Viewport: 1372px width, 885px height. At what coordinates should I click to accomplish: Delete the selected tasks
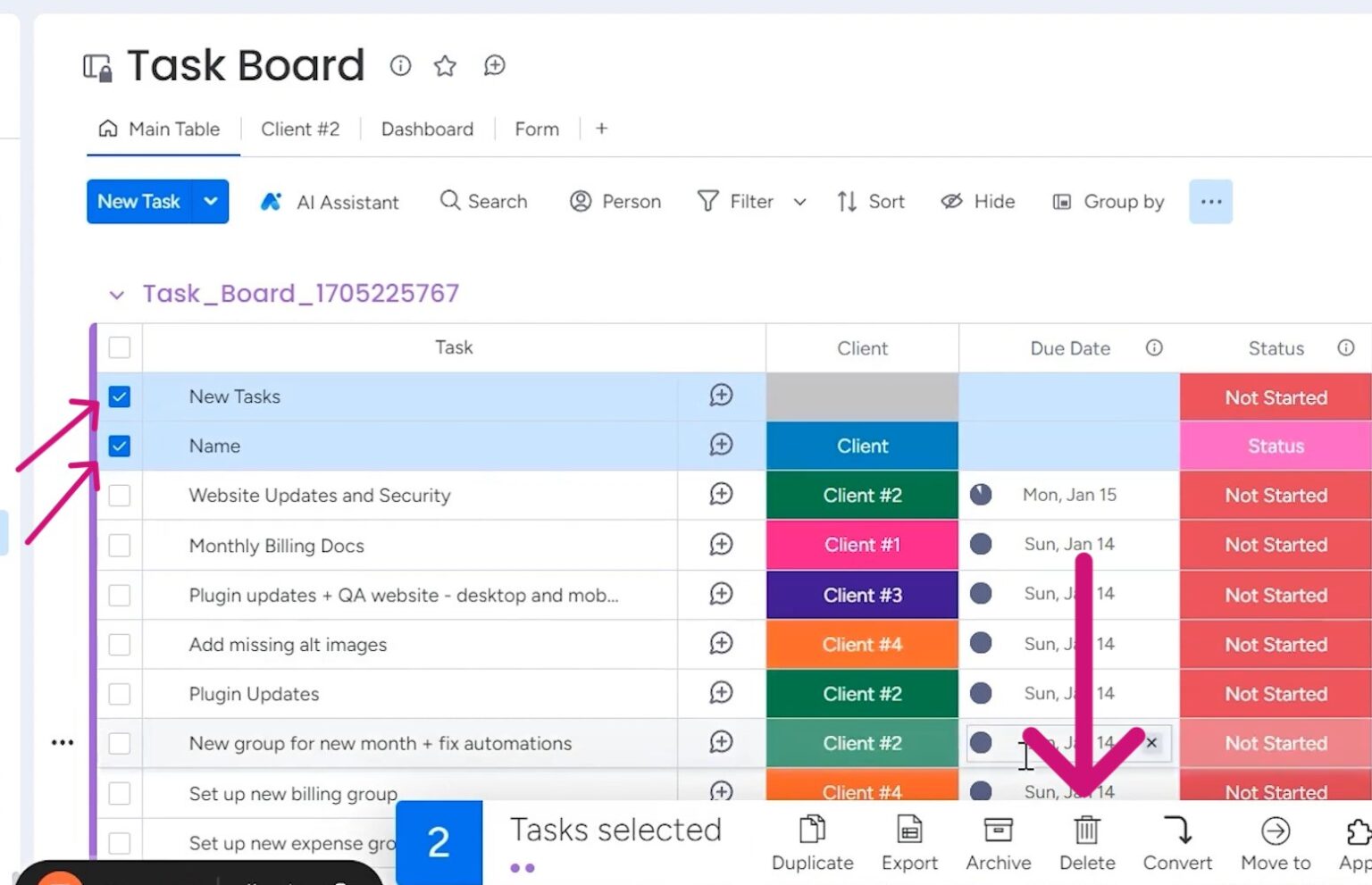tap(1086, 841)
